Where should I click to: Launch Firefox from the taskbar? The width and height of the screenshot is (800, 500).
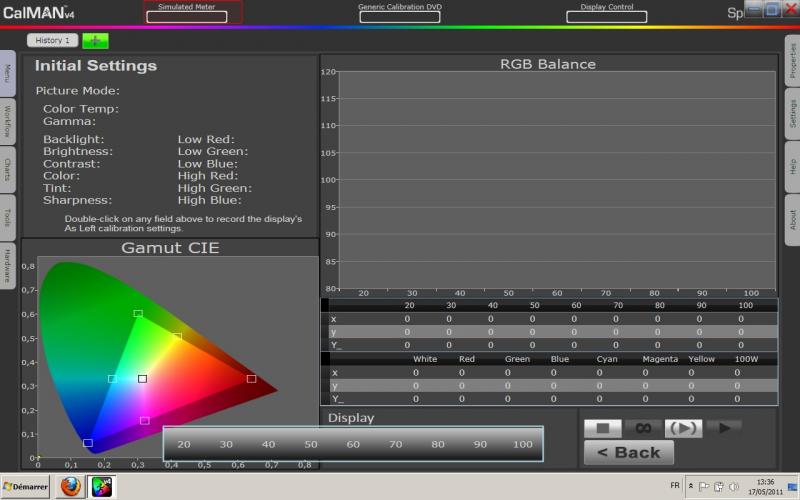coord(70,487)
